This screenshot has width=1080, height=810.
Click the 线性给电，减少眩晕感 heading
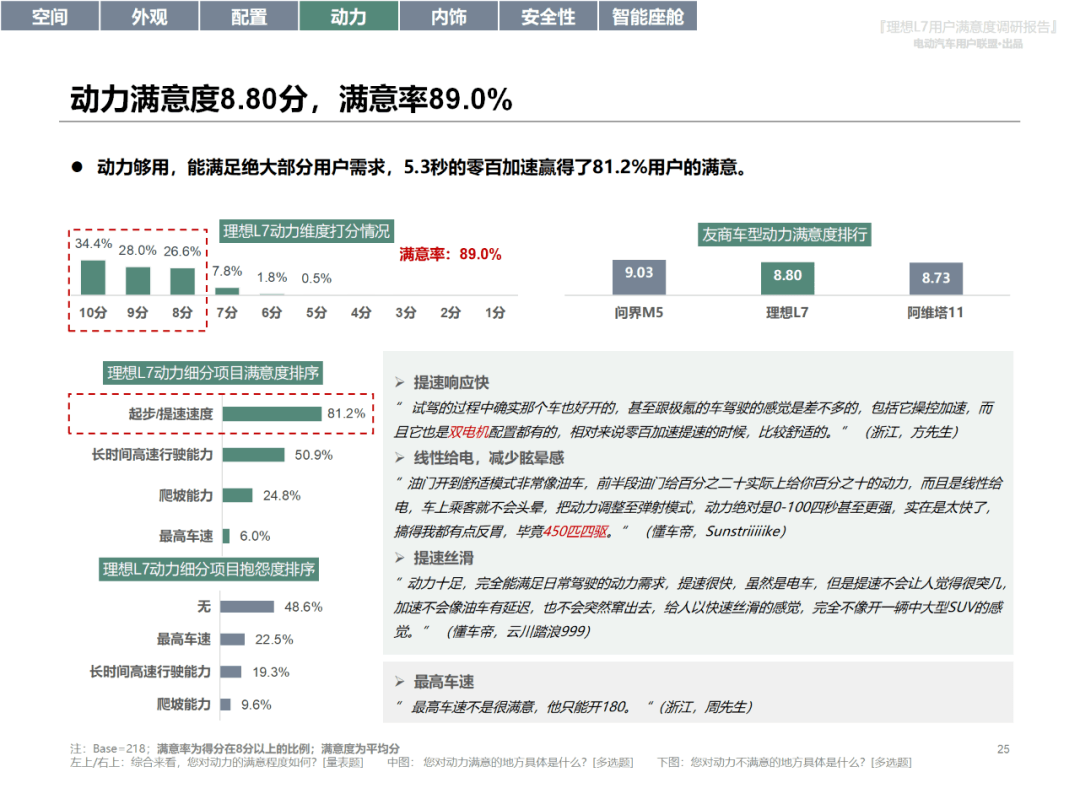489,458
